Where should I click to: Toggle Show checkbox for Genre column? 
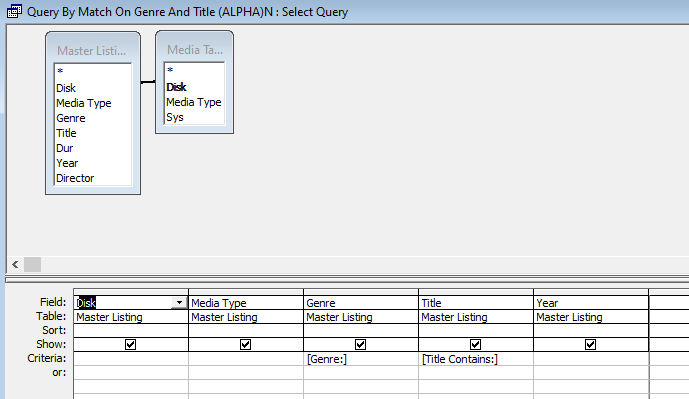pos(360,345)
